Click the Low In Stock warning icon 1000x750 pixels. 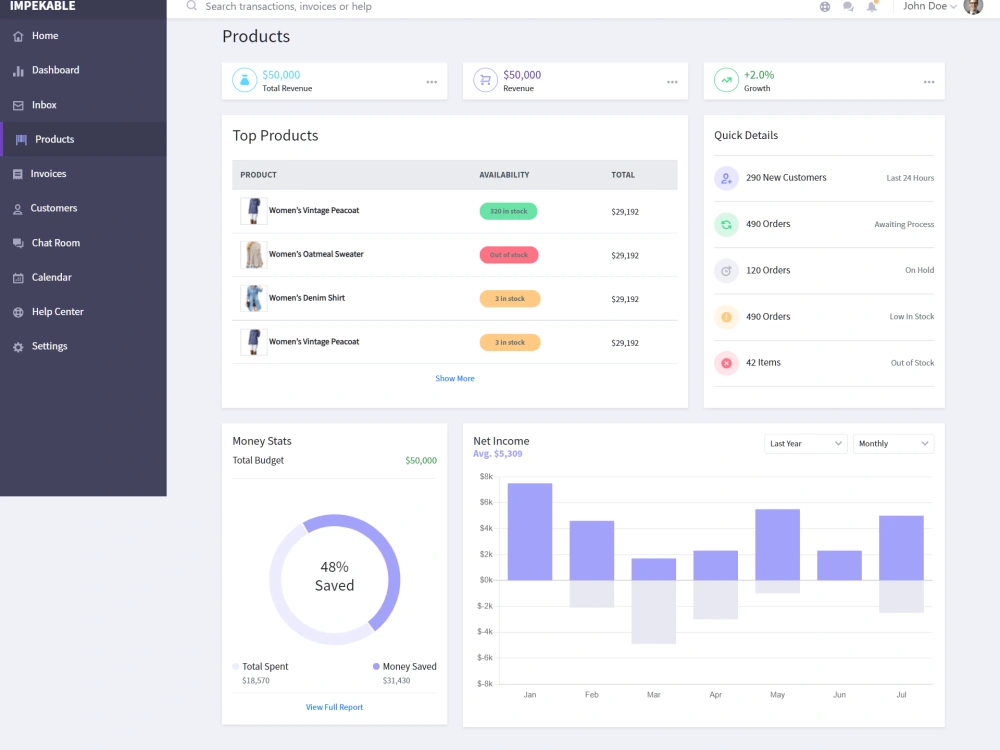point(726,317)
